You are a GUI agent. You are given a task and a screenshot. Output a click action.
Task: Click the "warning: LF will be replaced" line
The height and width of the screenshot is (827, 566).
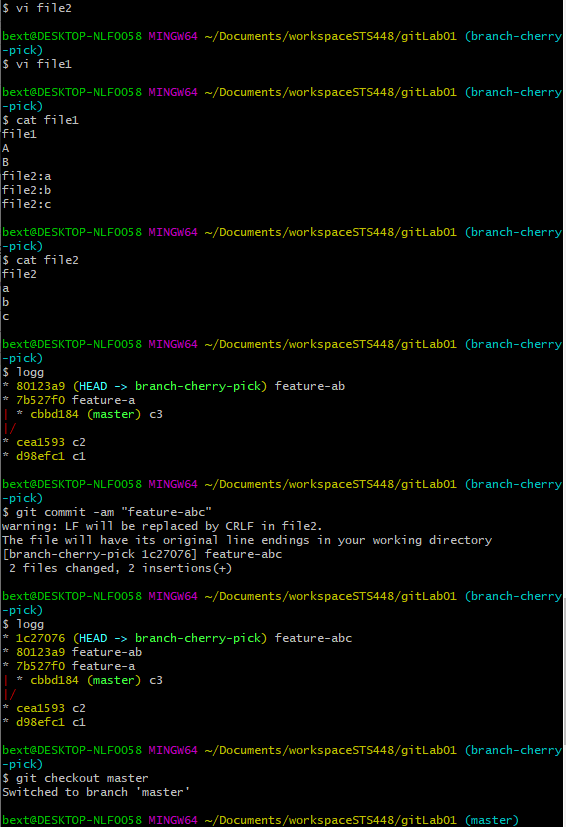pos(162,526)
